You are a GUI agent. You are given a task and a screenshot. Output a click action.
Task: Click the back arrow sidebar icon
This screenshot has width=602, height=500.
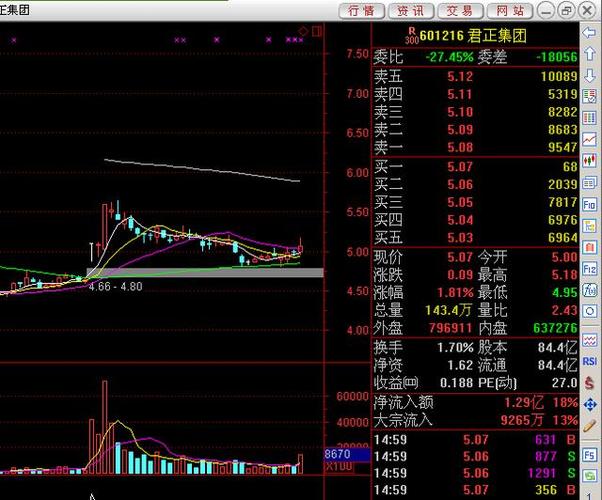[589, 33]
